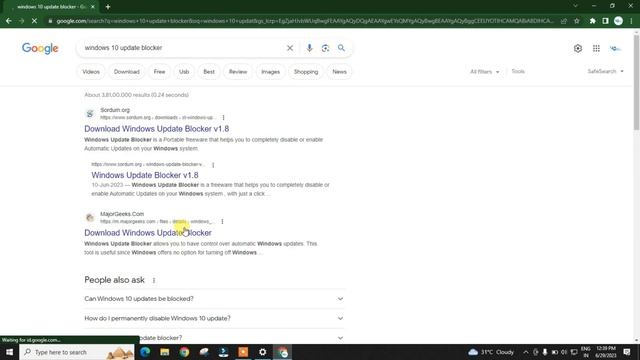Go back with browser back arrow
This screenshot has width=640, height=360.
click(x=9, y=21)
